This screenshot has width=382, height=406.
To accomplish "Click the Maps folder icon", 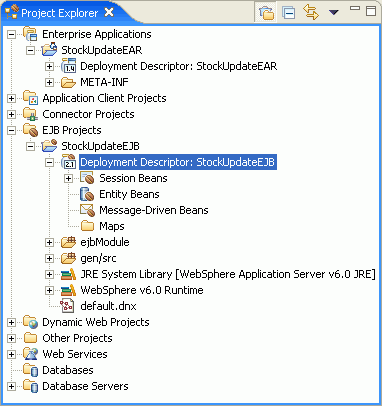I will click(x=87, y=226).
